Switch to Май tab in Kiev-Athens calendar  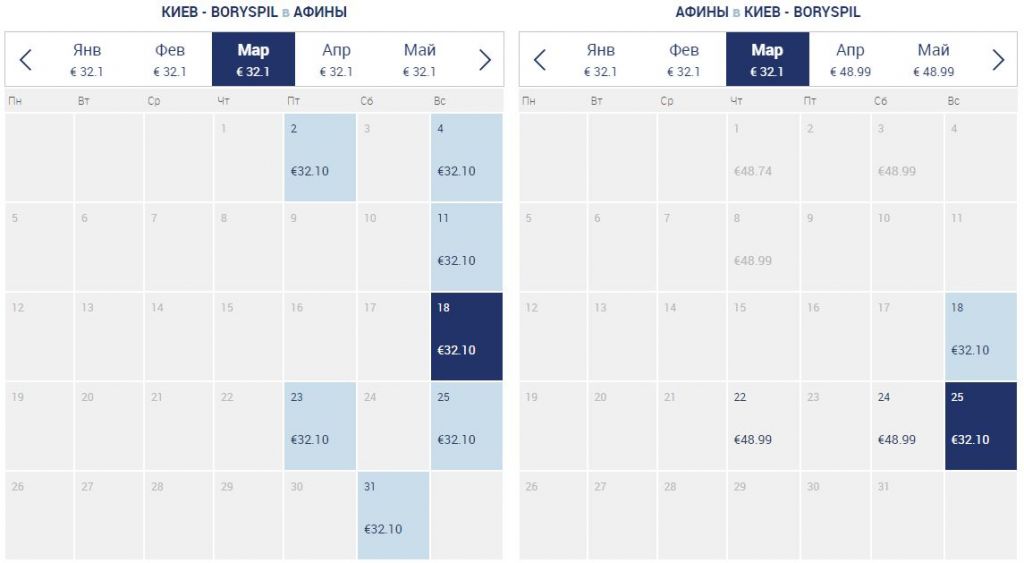tap(420, 60)
